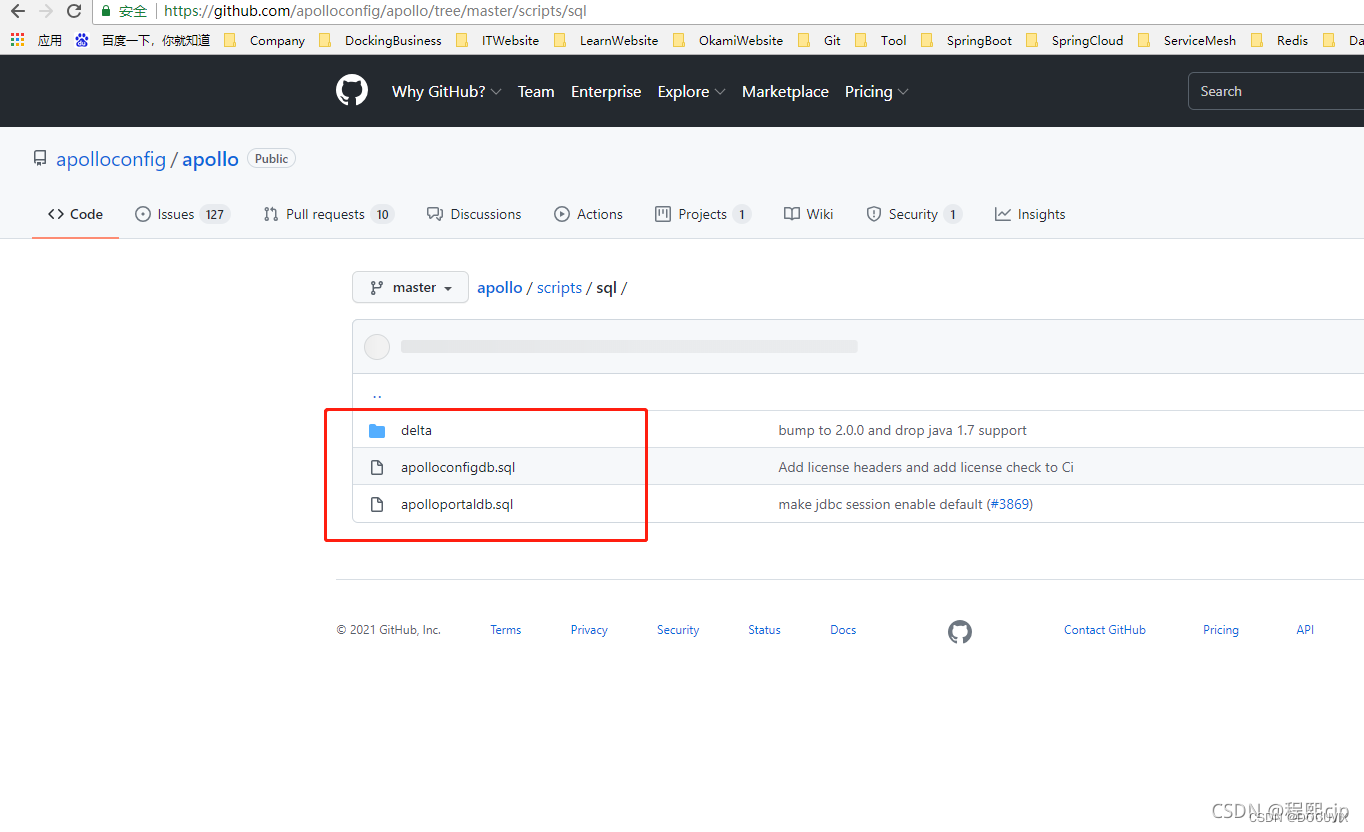Click the browser forward arrow
Viewport: 1364px width, 832px height.
[x=45, y=11]
